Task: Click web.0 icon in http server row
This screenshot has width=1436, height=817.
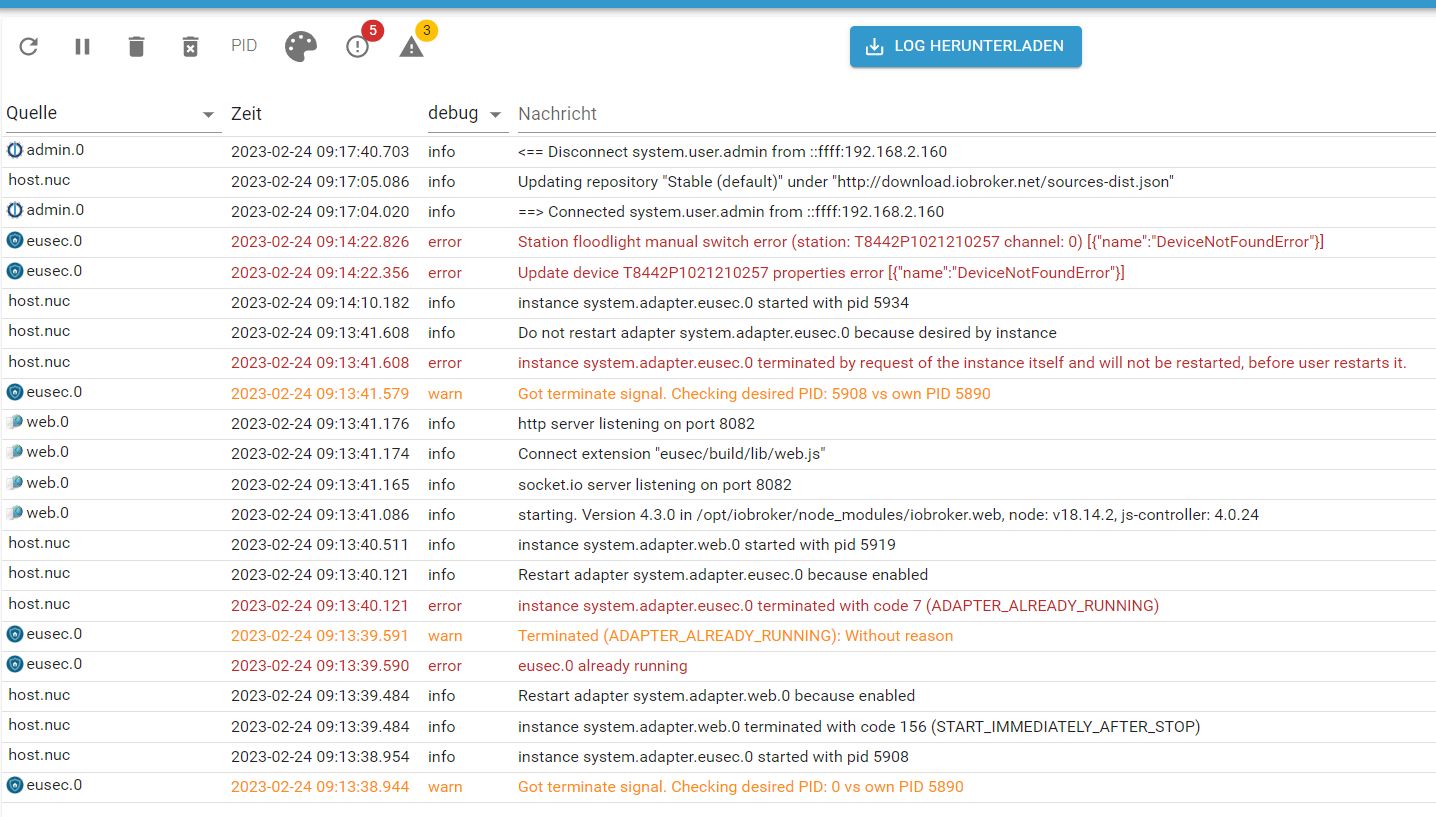Action: [x=15, y=422]
